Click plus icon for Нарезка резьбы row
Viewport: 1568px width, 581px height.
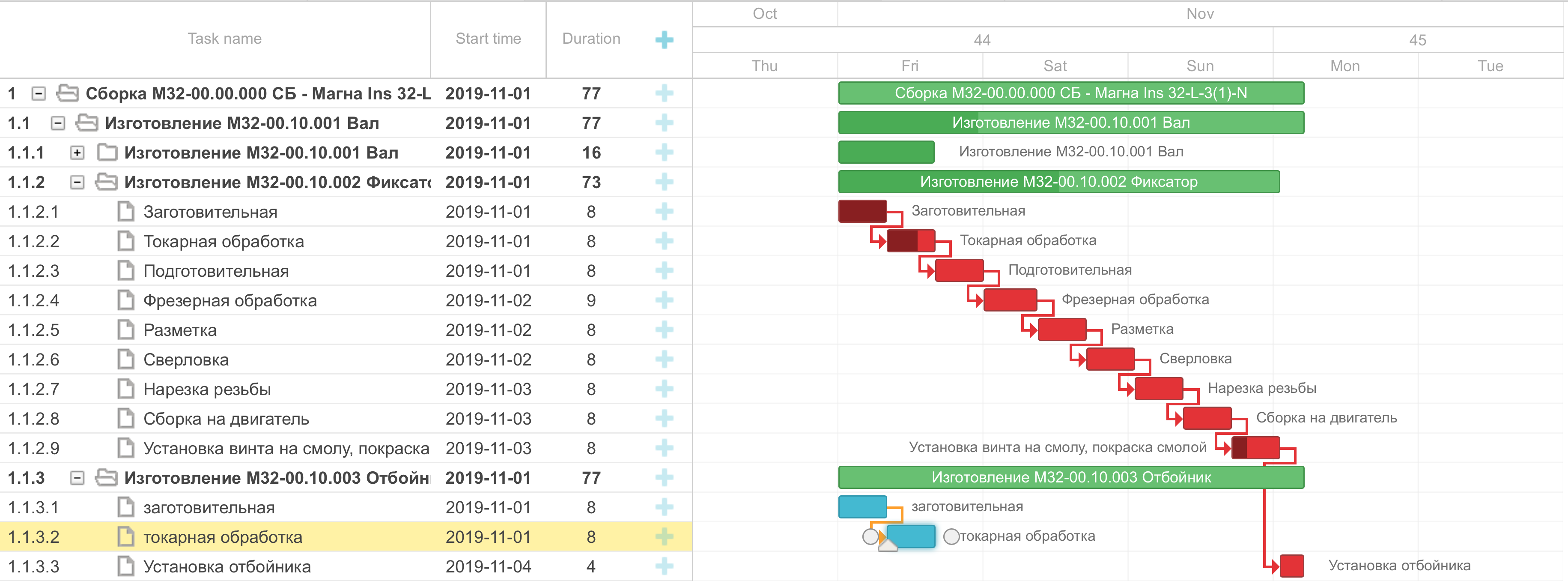(x=664, y=389)
